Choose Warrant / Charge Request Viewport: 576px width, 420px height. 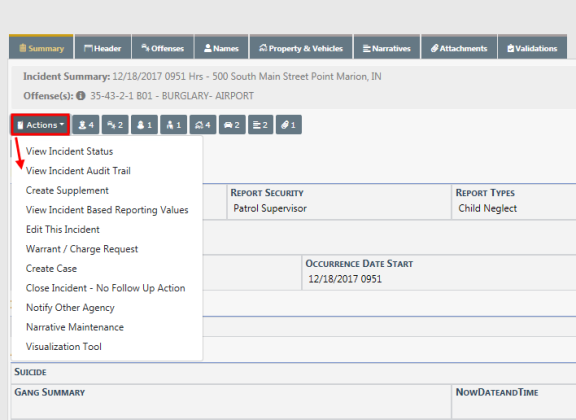[82, 249]
